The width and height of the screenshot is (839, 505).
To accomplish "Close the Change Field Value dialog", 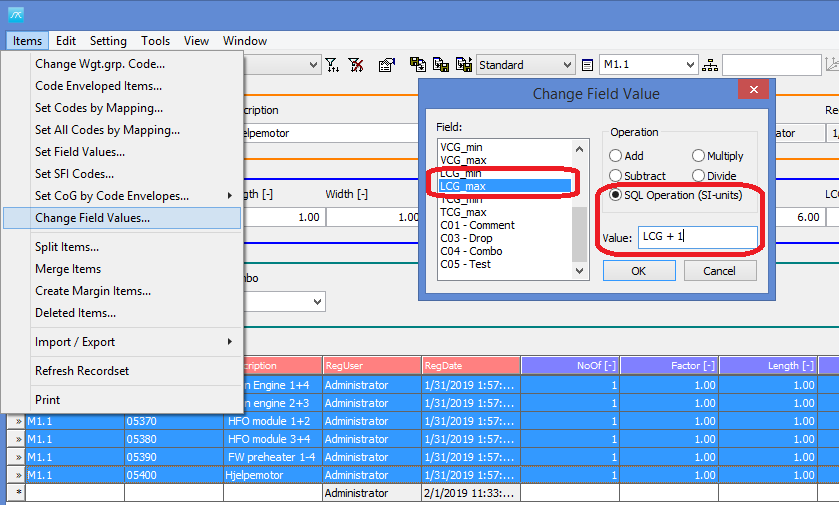I will point(753,89).
